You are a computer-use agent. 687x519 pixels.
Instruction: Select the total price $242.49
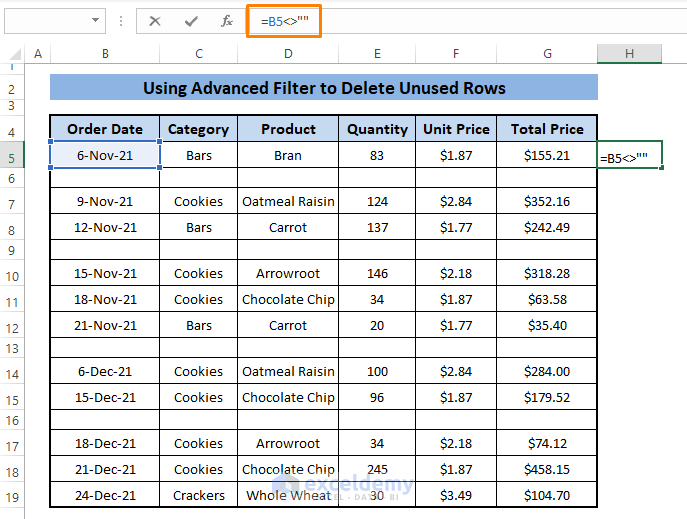point(547,227)
